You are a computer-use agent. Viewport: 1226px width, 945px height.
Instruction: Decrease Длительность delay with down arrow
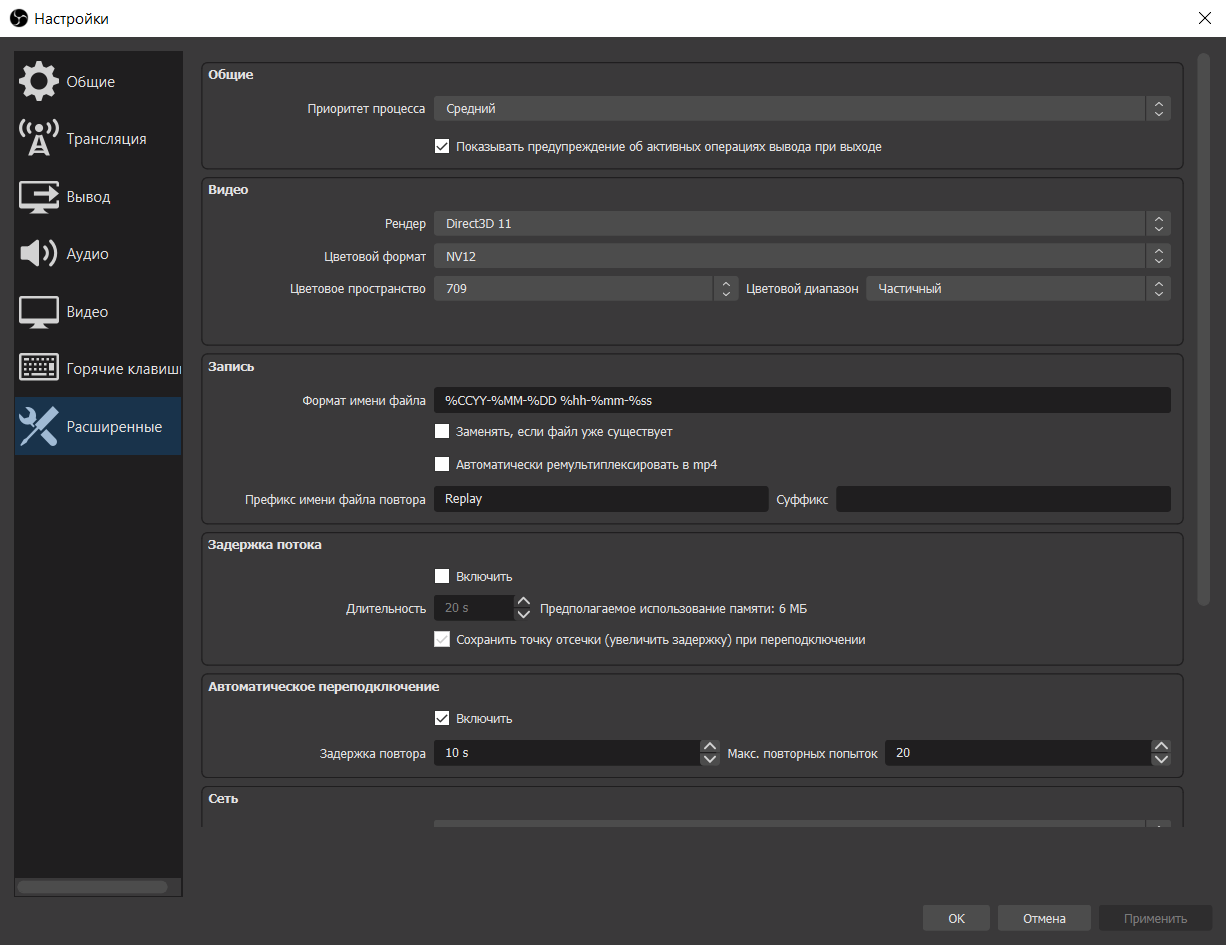(x=523, y=614)
